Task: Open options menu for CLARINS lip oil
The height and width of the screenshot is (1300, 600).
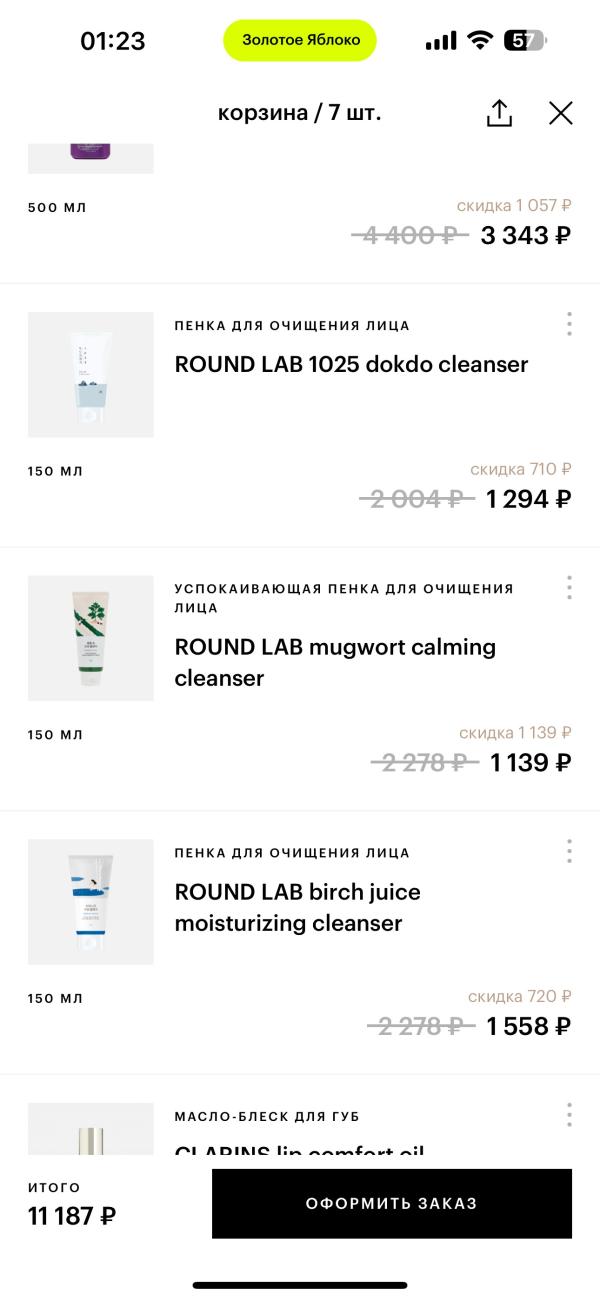Action: coord(569,1115)
